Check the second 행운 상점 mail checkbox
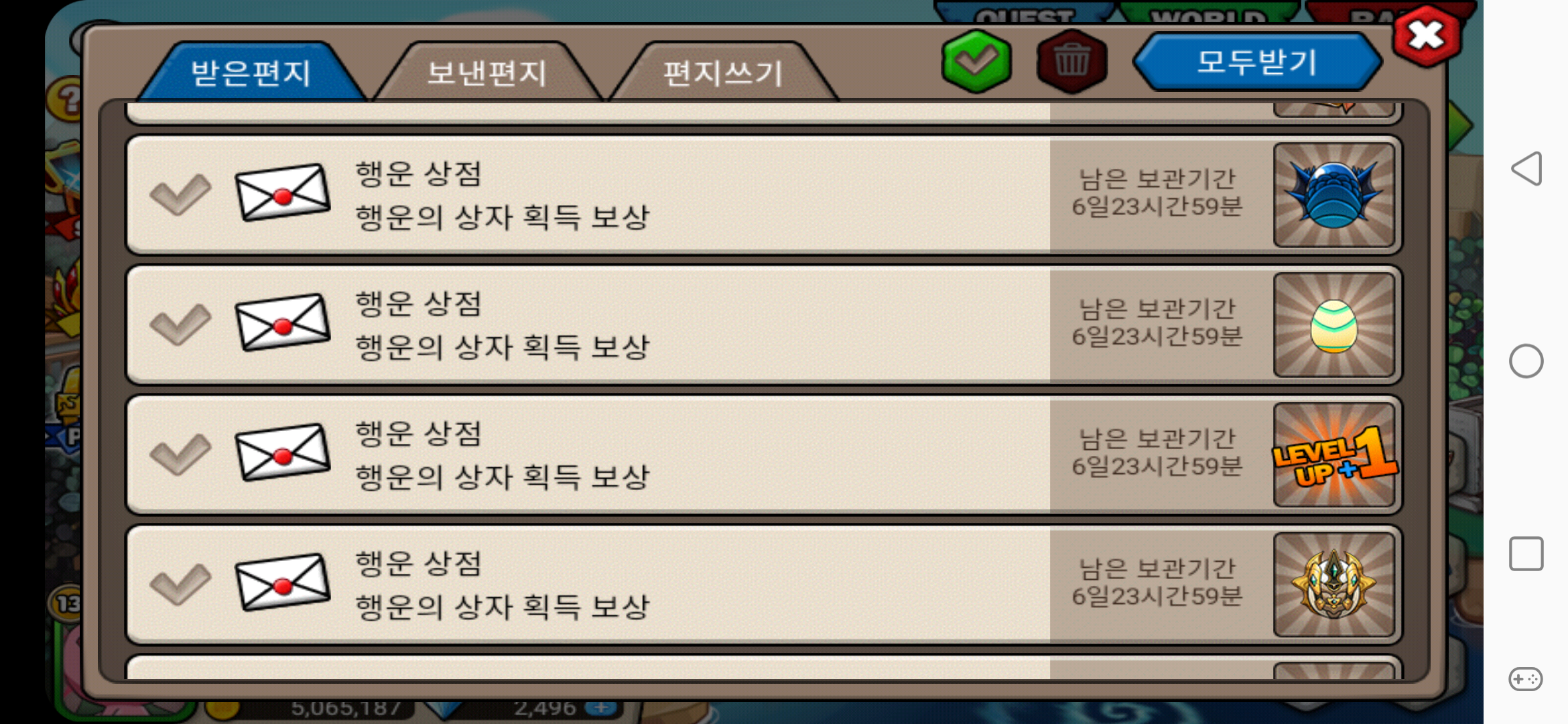 [180, 324]
